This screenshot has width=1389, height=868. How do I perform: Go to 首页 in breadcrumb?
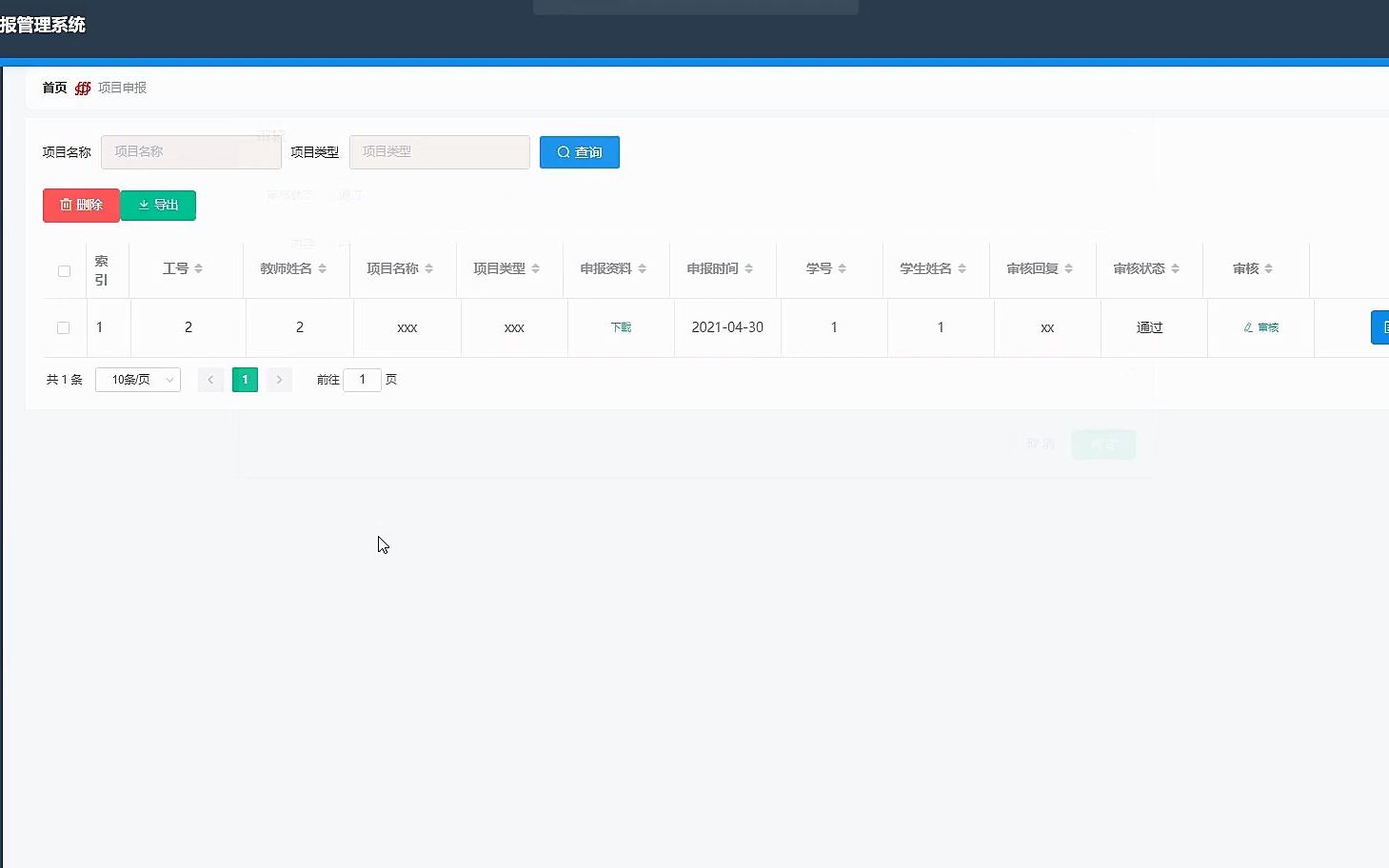(54, 88)
